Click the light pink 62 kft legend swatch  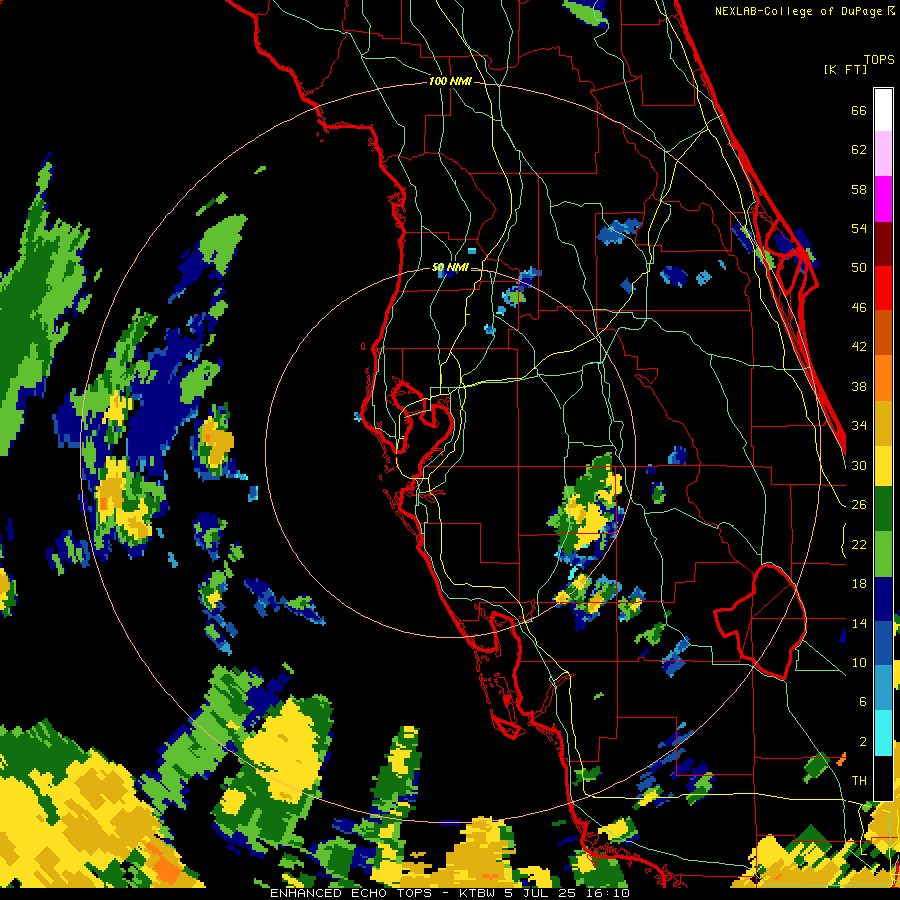883,153
